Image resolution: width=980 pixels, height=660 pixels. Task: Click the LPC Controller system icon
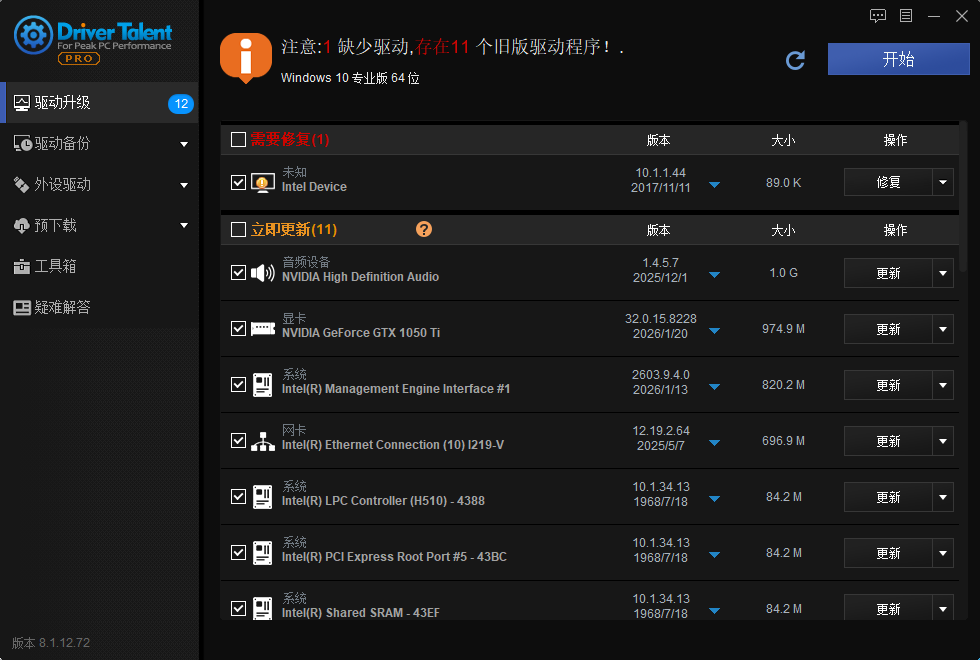[262, 497]
